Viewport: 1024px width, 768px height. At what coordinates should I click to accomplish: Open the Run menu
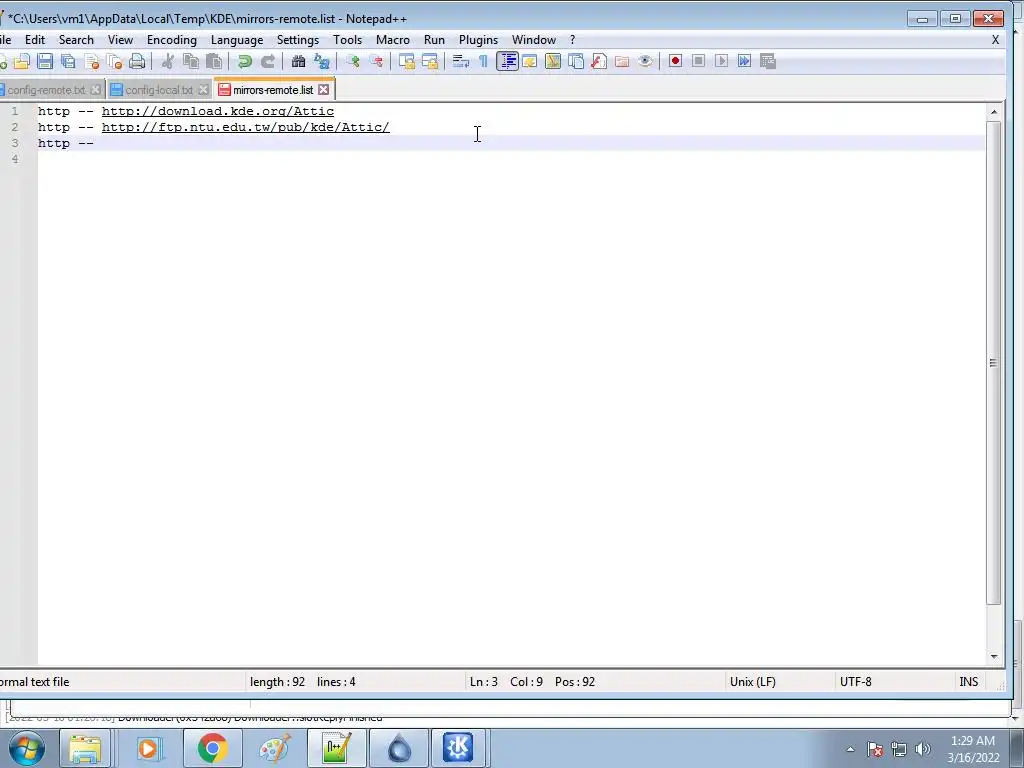coord(434,40)
